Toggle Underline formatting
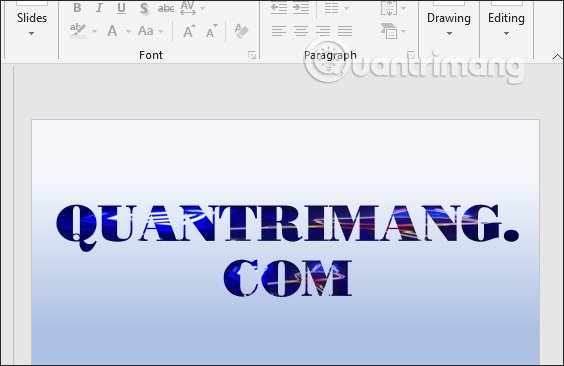The image size is (564, 366). click(122, 8)
